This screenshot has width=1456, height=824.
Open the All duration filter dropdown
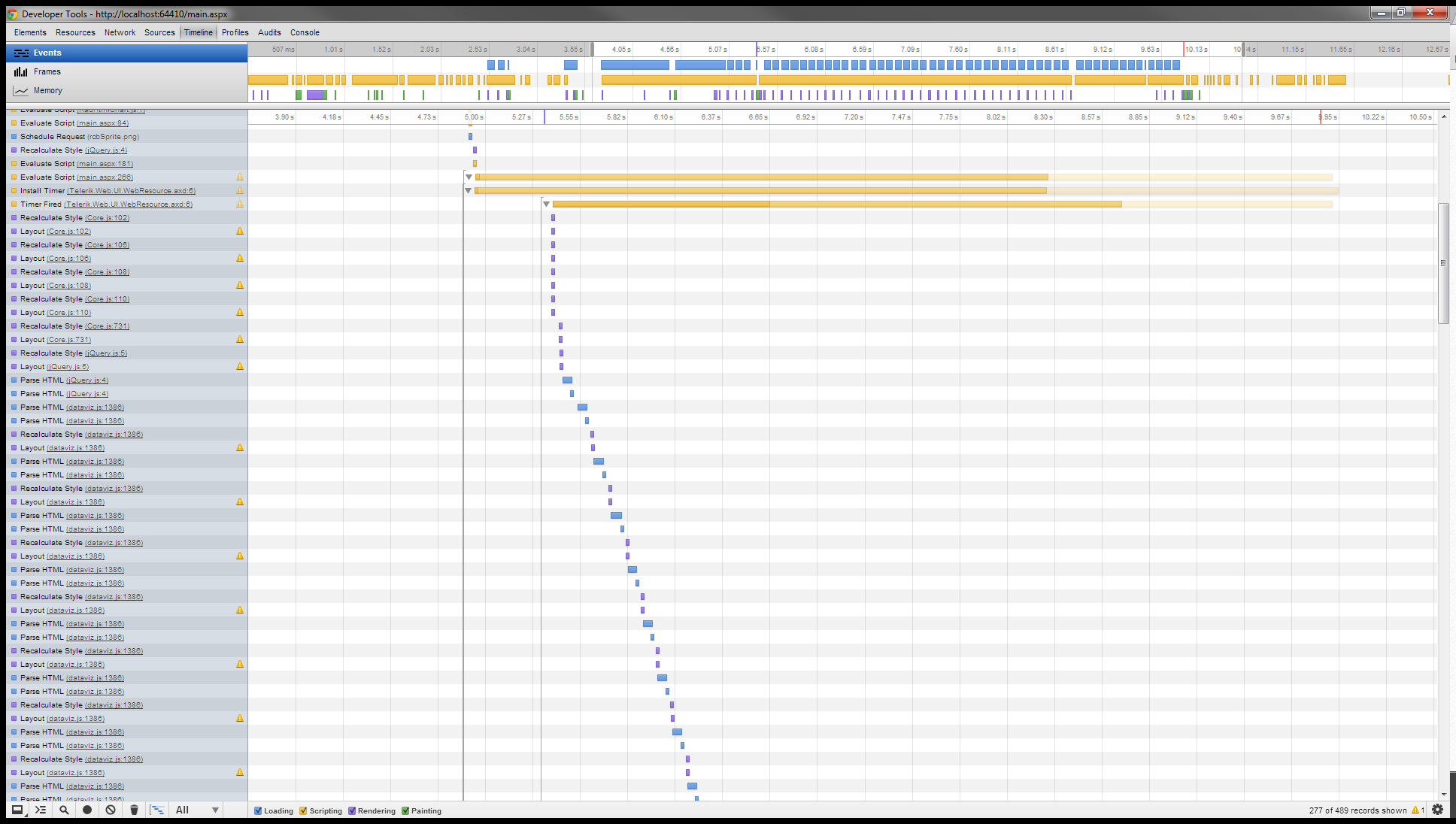[197, 810]
